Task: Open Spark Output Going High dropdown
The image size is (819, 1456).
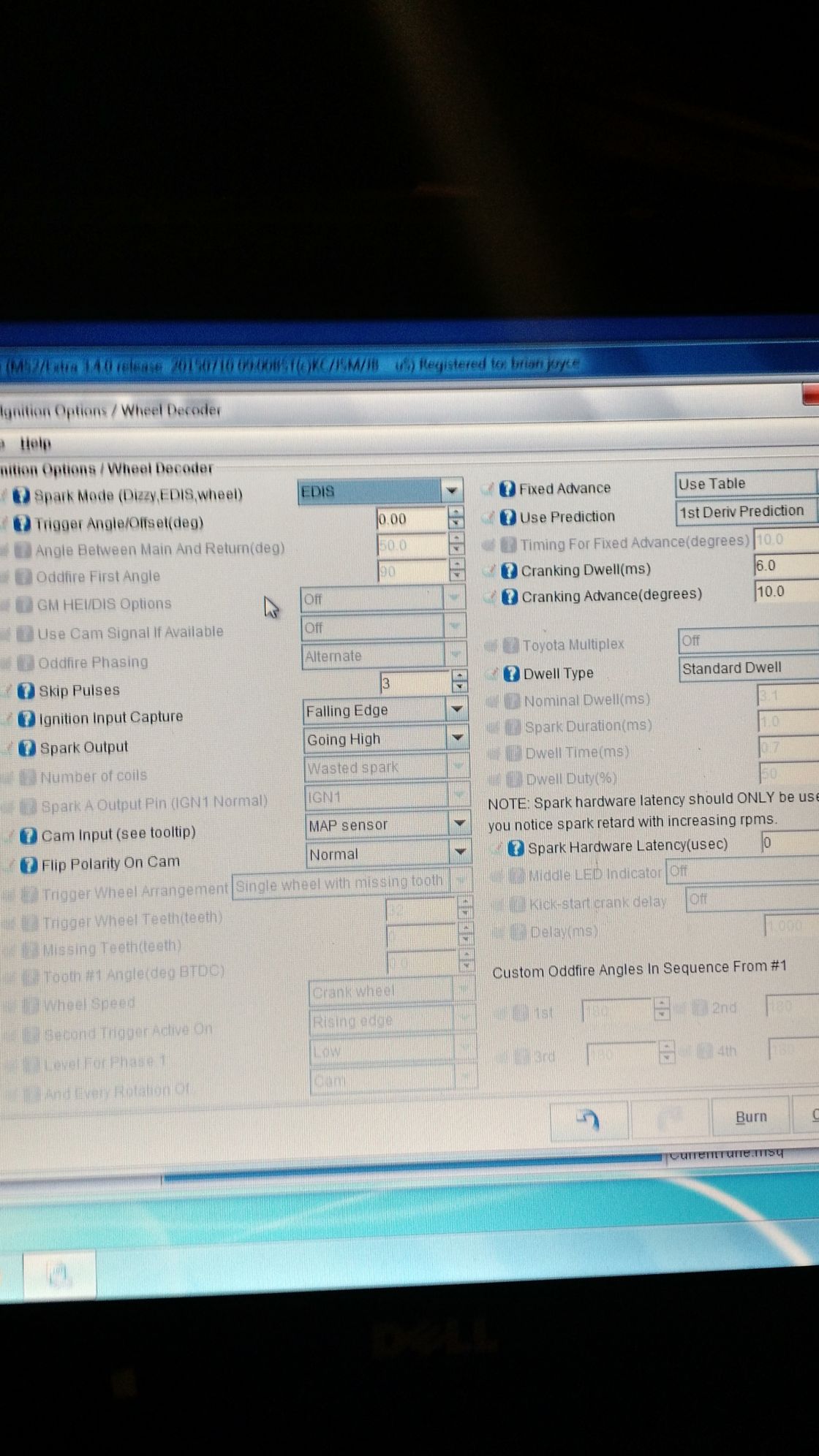Action: pos(386,739)
